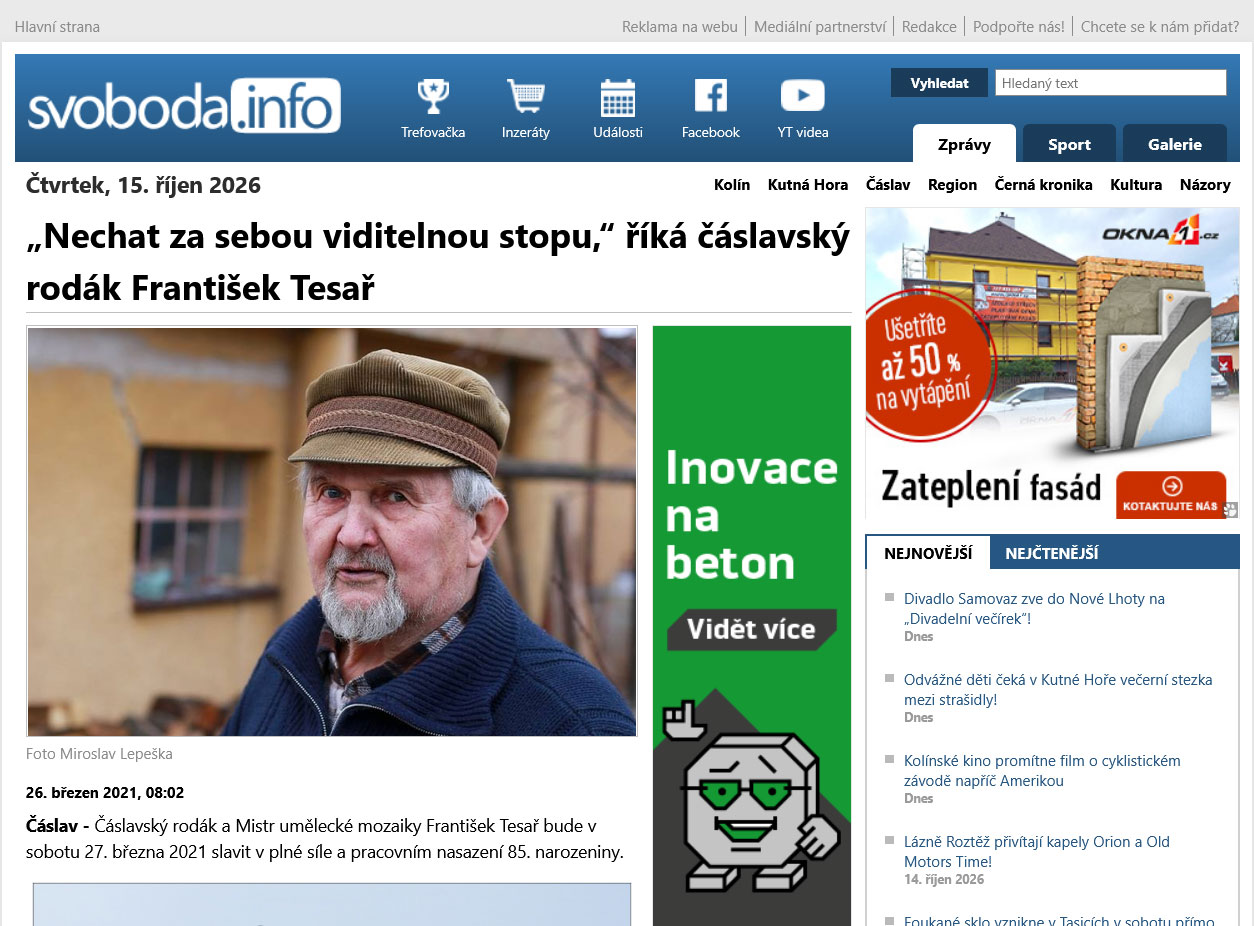
Task: Focus the Hledaný text search field
Action: click(1111, 83)
